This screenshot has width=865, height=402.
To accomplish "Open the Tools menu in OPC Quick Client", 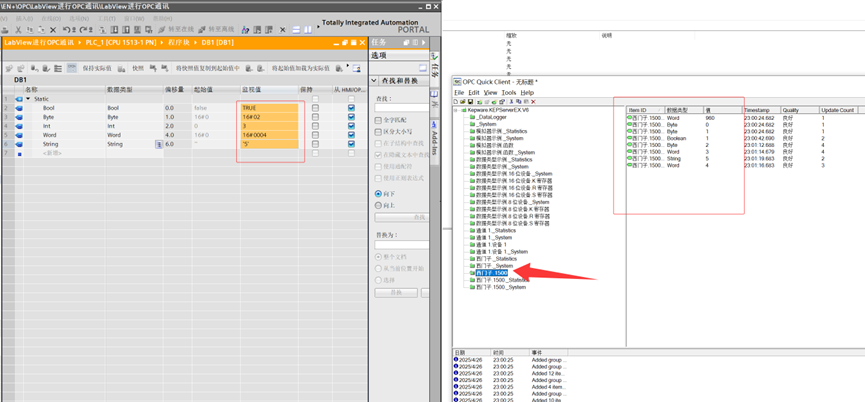I will [x=509, y=93].
